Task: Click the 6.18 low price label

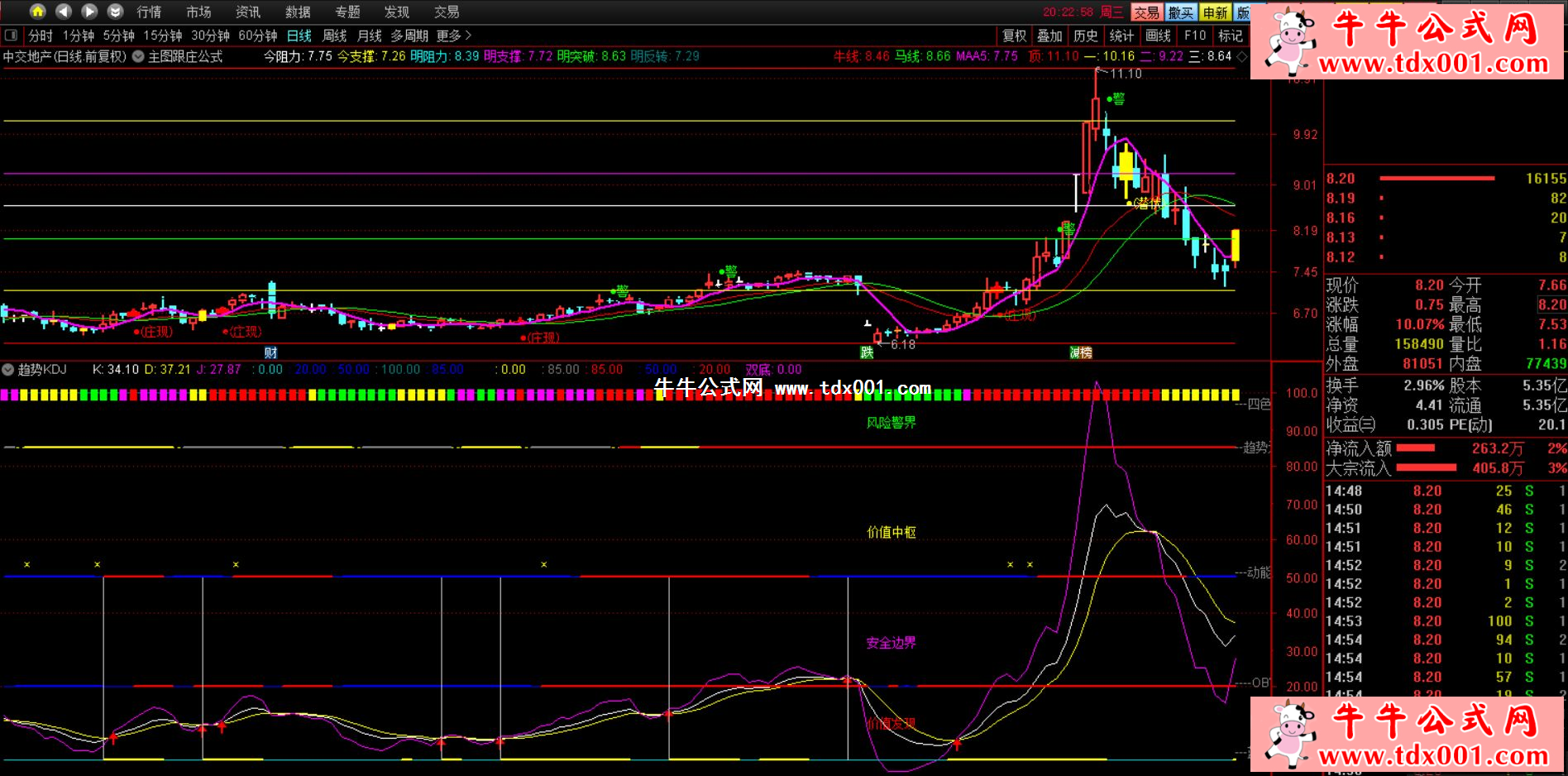Action: click(903, 344)
